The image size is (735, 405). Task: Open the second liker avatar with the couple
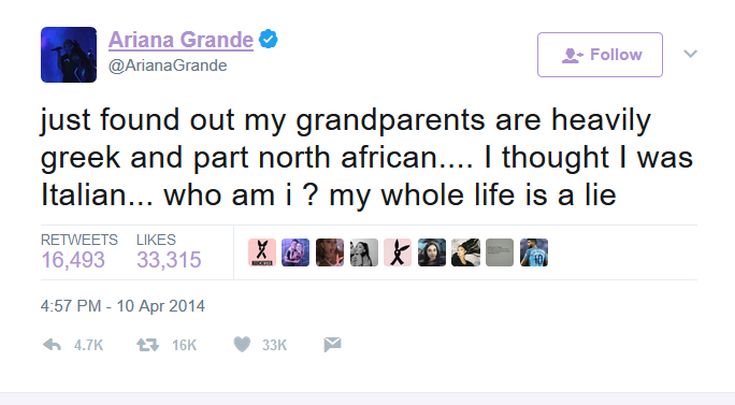(295, 252)
